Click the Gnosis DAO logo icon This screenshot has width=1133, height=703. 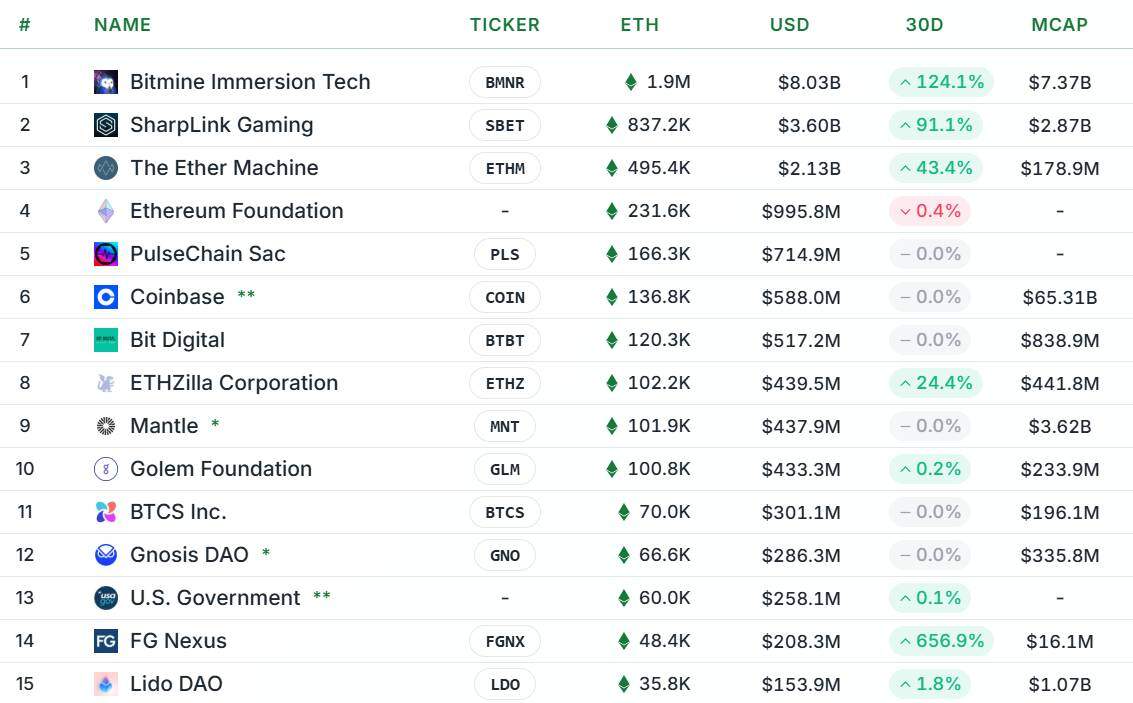pos(106,555)
